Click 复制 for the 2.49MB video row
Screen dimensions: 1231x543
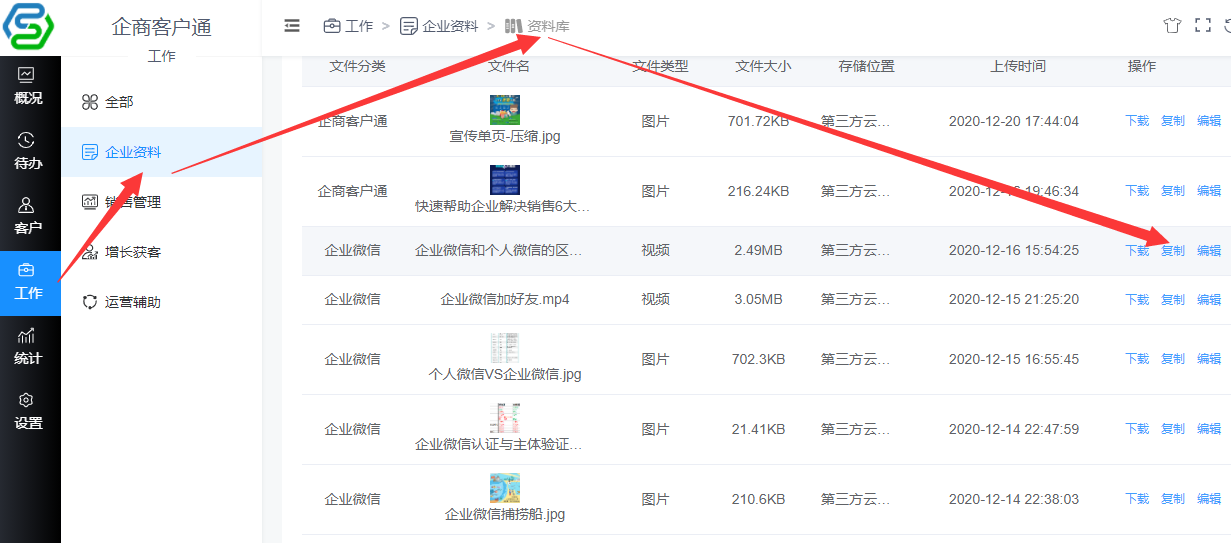[1173, 251]
